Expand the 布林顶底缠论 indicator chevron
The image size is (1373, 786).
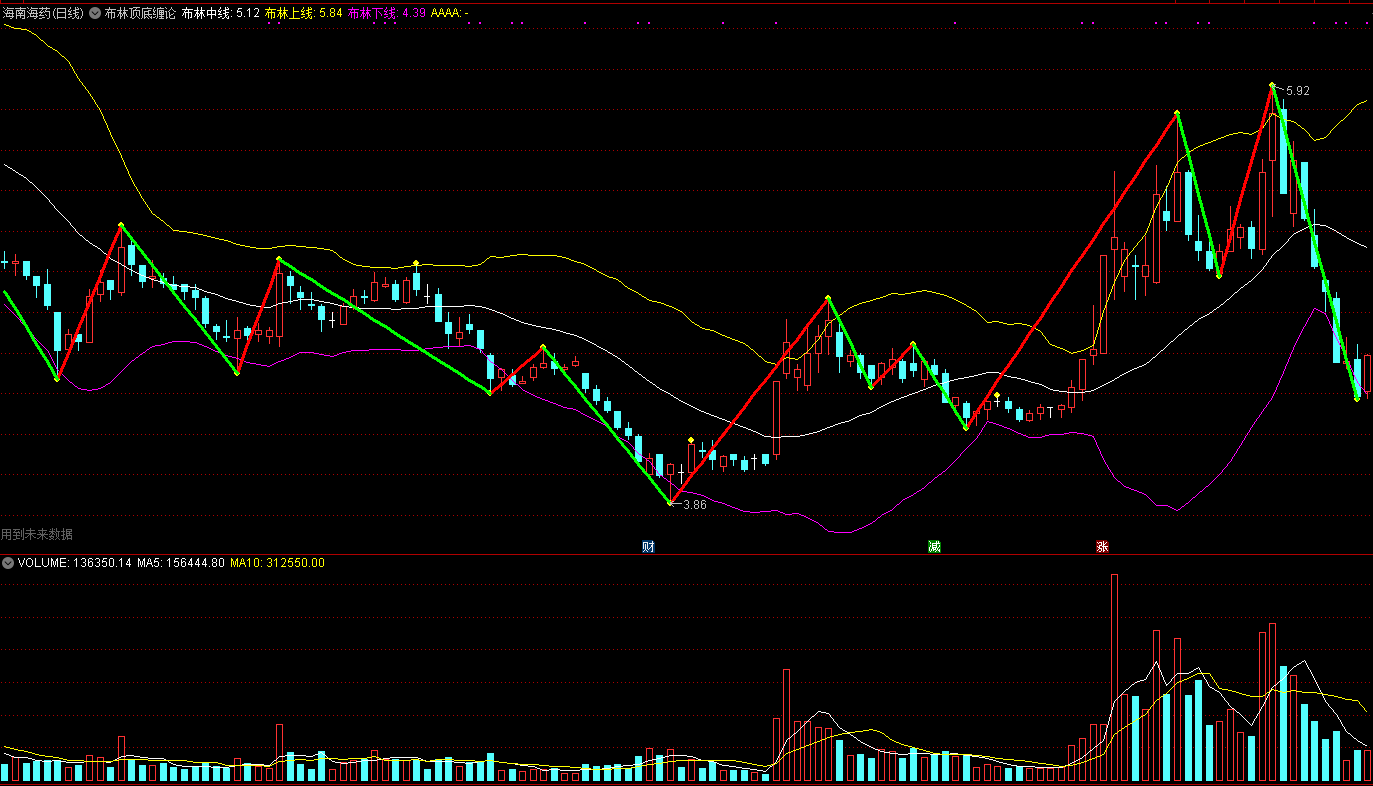point(95,14)
